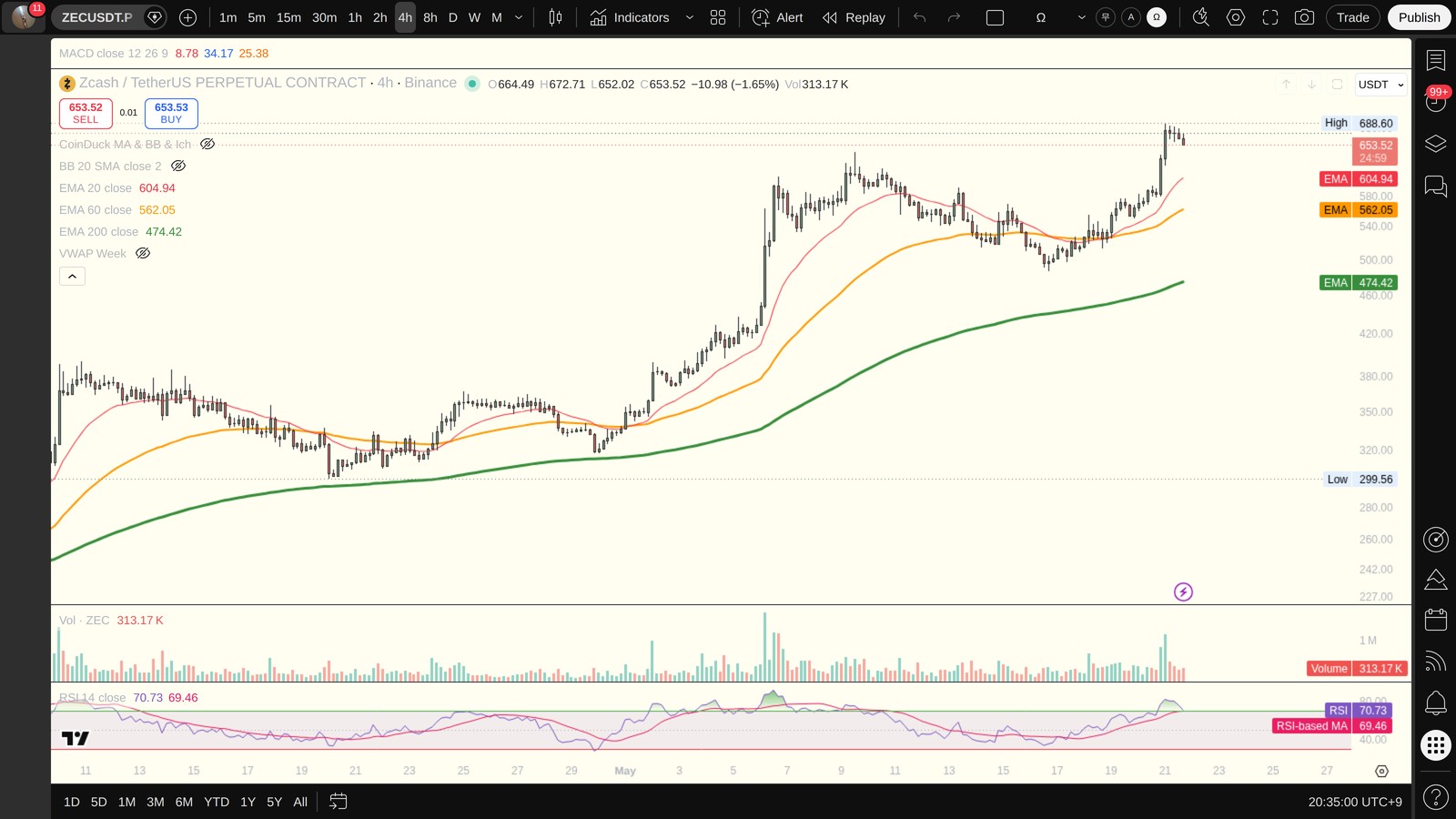The width and height of the screenshot is (1456, 819).
Task: Open the user profile avatar menu
Action: [x=25, y=16]
